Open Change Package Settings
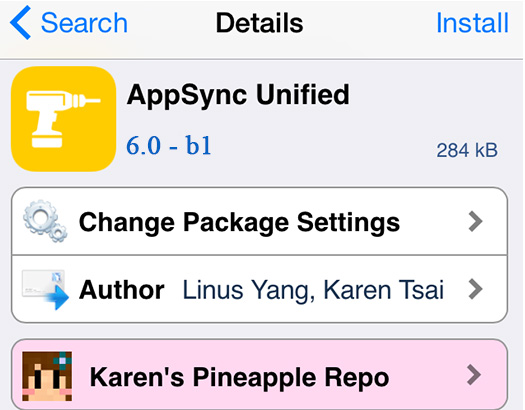Viewport: 525px width, 410px height. 259,221
